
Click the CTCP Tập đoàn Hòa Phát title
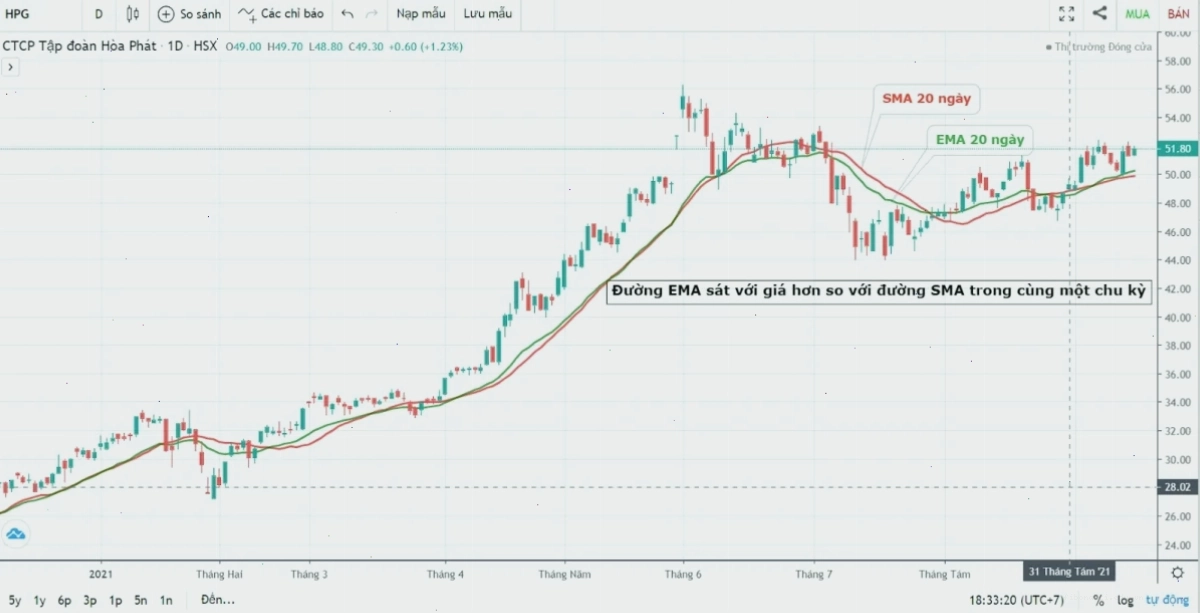coord(80,46)
